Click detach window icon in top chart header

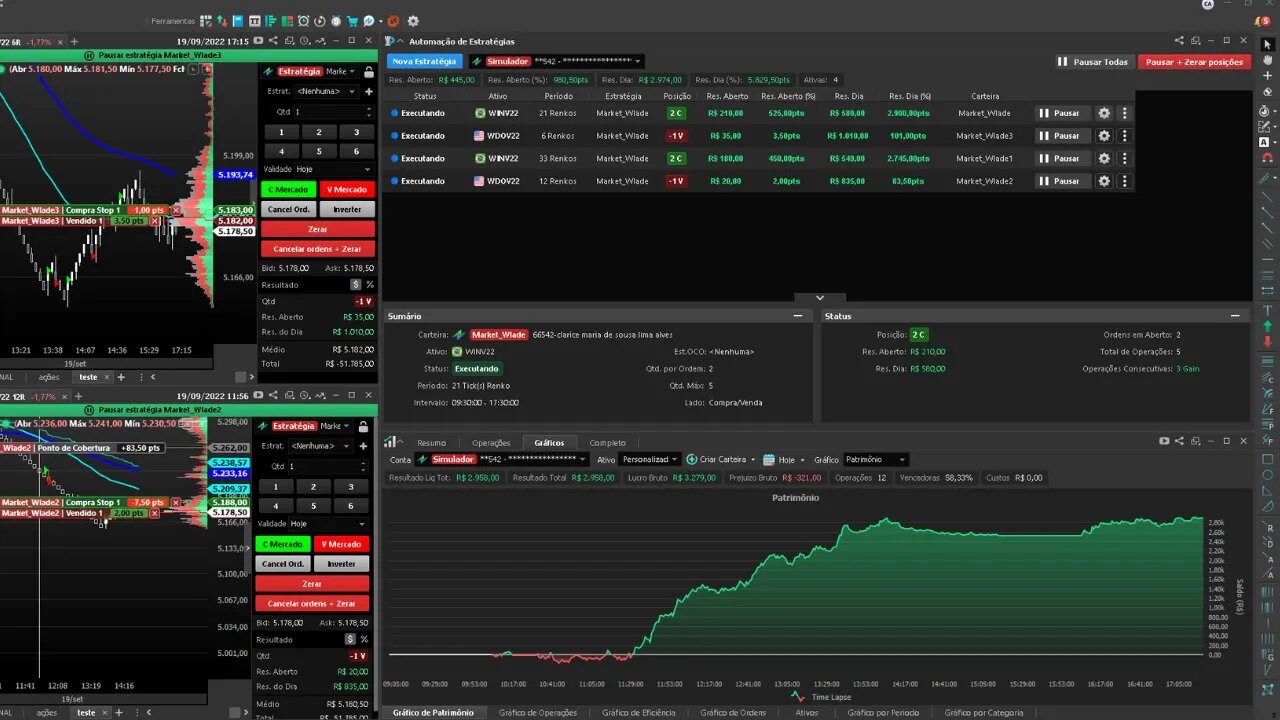289,41
